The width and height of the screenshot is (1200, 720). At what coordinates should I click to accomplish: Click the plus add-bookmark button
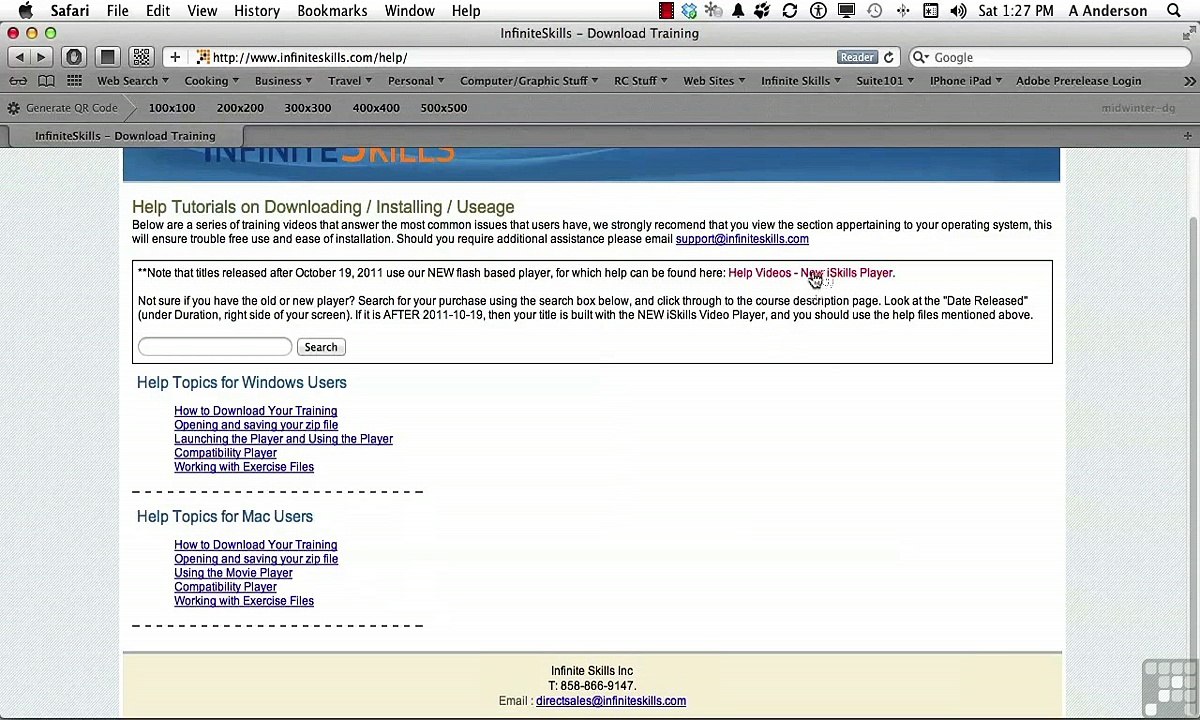(174, 57)
